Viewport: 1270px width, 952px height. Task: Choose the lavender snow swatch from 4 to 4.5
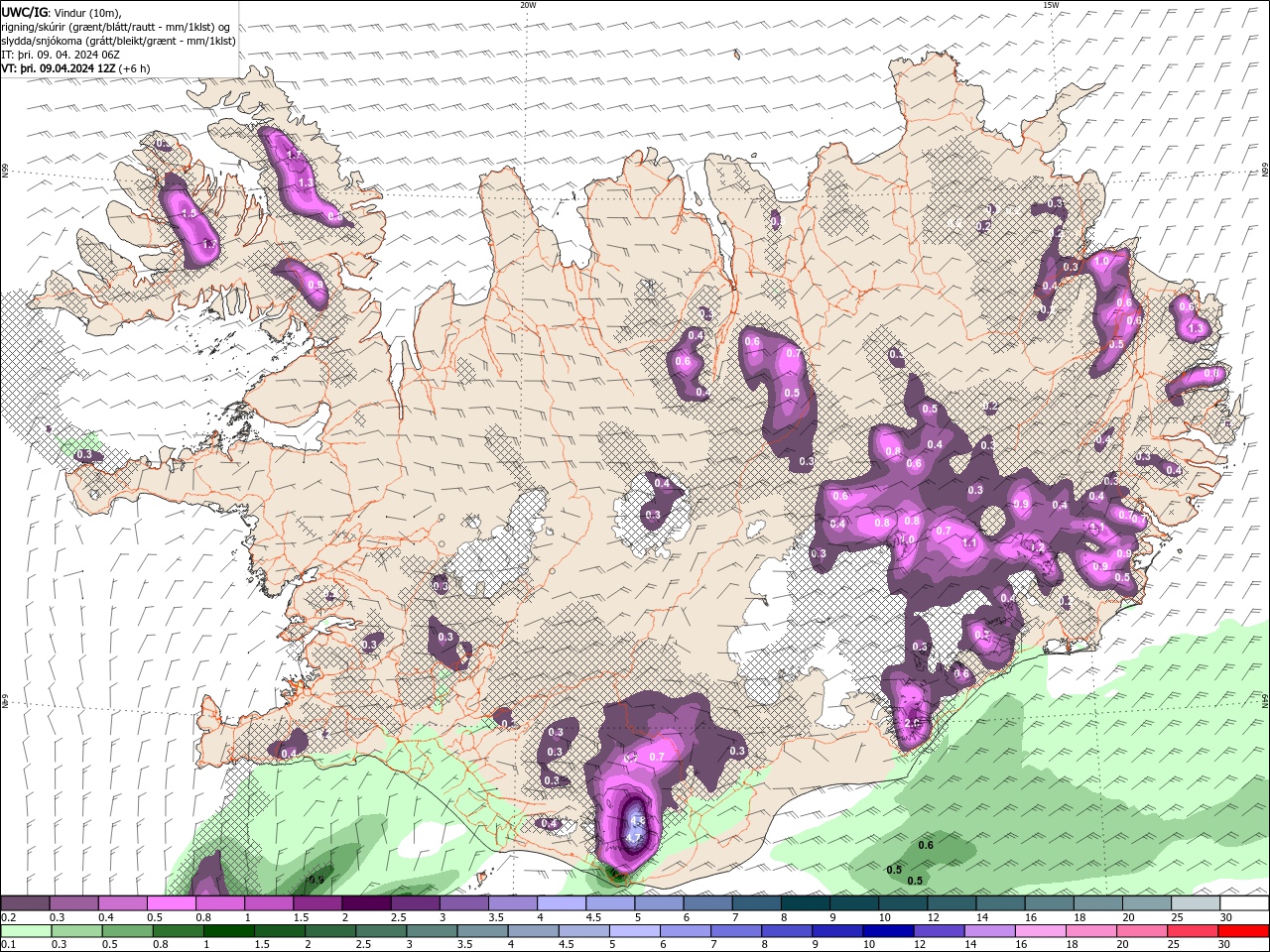[561, 902]
